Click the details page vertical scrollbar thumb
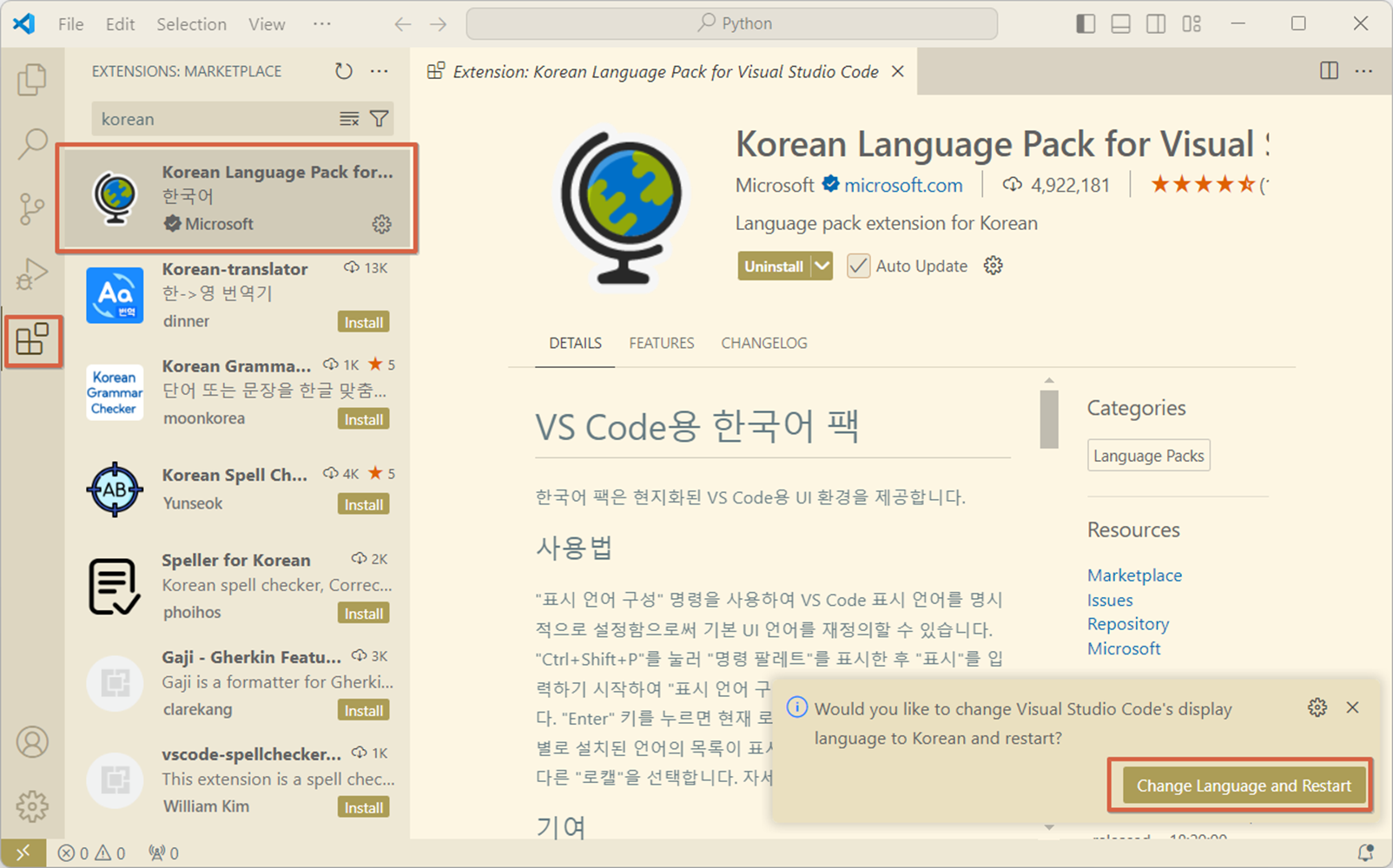 (1049, 419)
